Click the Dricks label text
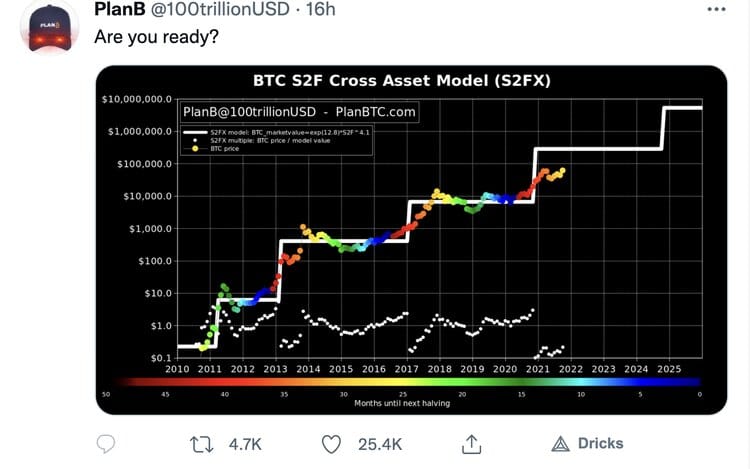The width and height of the screenshot is (750, 469). pyautogui.click(x=600, y=443)
